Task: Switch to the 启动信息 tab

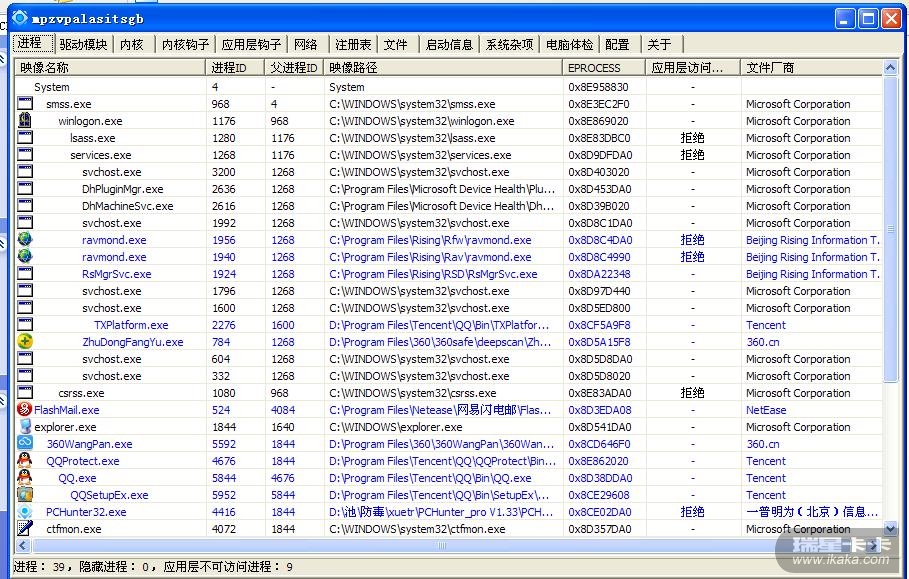Action: [449, 44]
